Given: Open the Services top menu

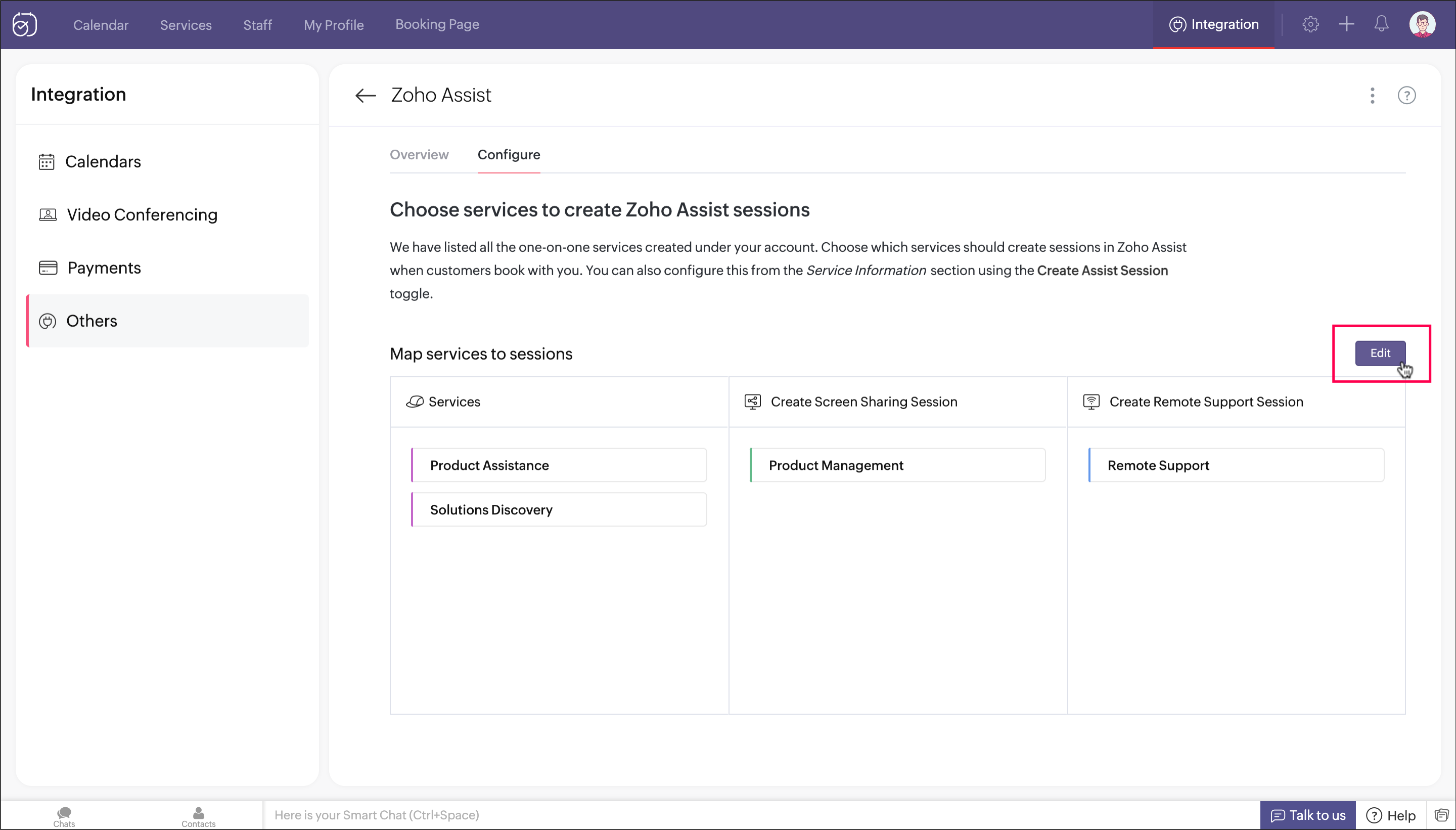Looking at the screenshot, I should click(186, 25).
